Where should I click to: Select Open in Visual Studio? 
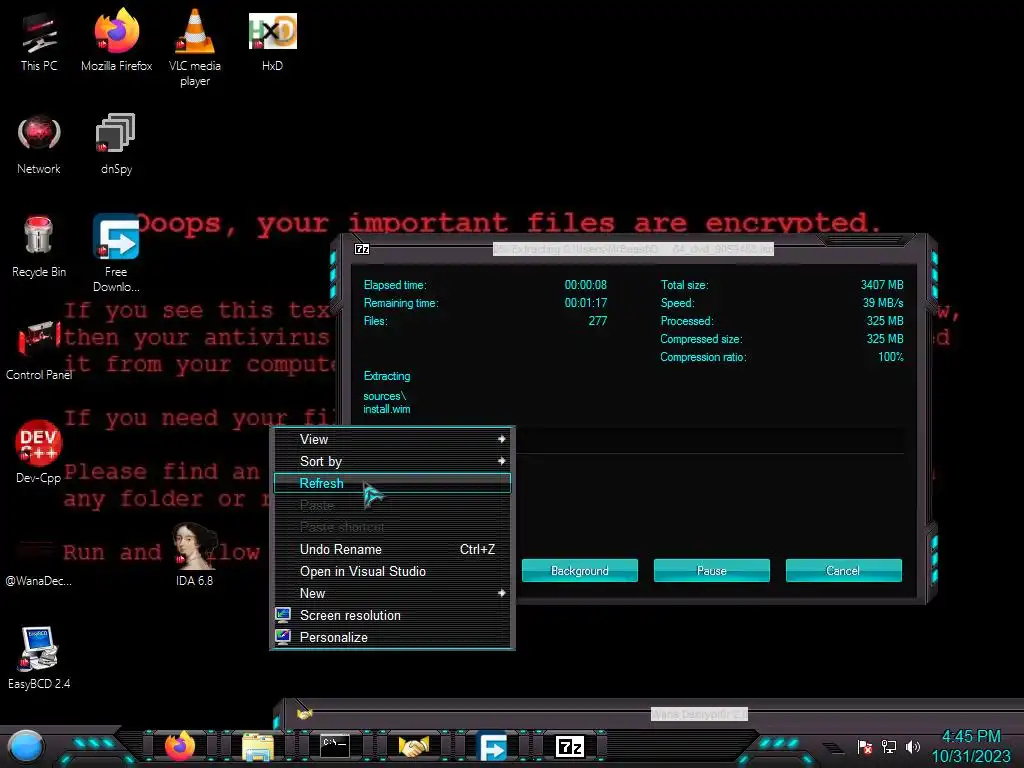point(392,571)
